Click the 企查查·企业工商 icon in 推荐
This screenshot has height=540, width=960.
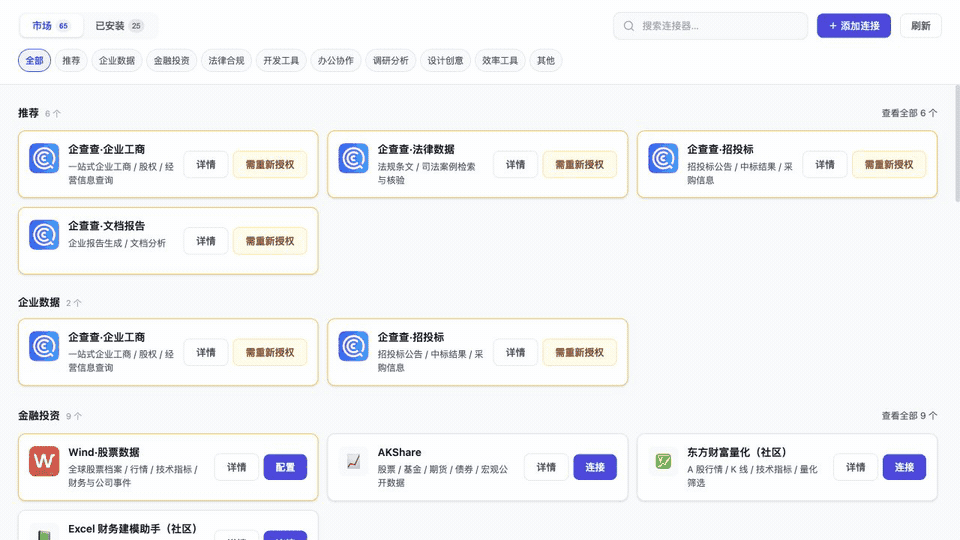[x=44, y=159]
